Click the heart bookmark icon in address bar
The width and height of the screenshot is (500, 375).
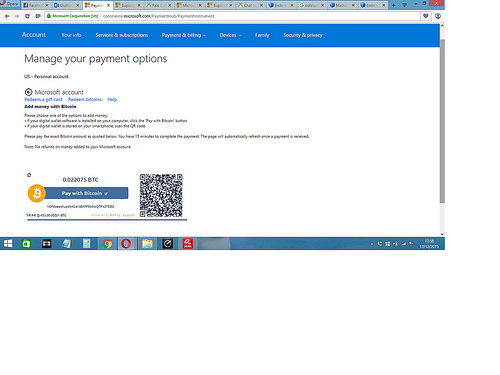(x=426, y=16)
